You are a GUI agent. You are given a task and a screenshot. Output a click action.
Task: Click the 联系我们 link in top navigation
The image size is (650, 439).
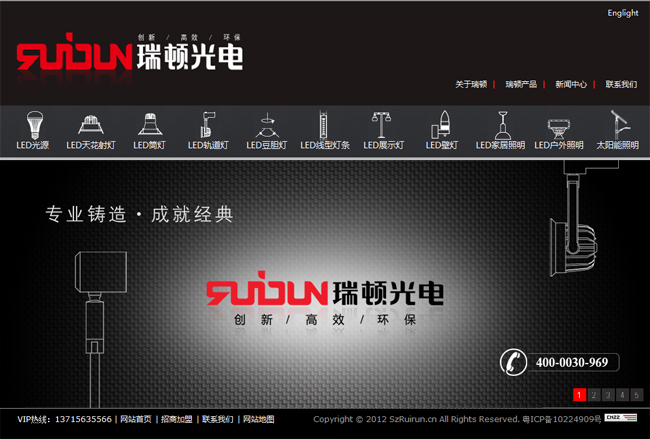pos(621,85)
